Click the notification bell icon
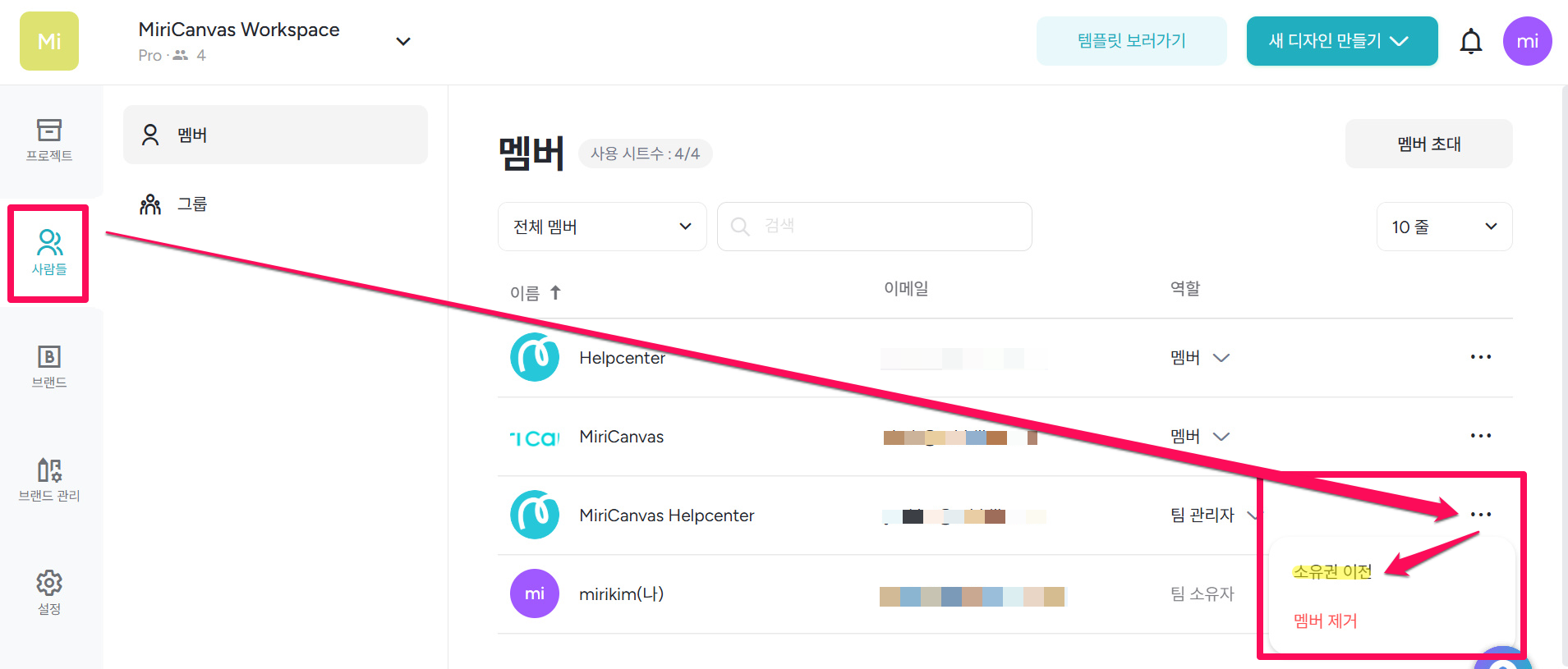The height and width of the screenshot is (669, 1568). tap(1470, 41)
